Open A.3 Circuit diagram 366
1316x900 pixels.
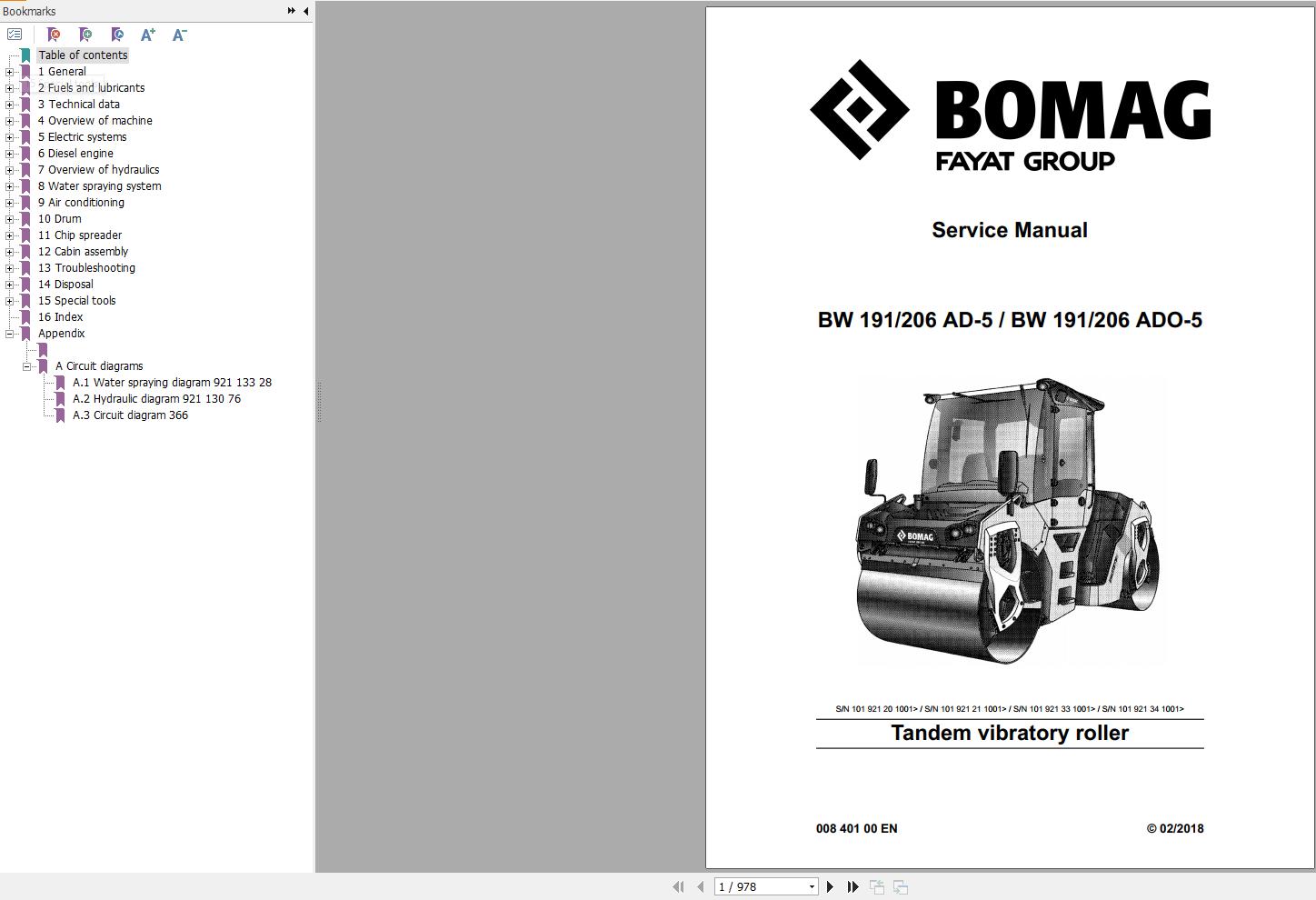click(x=130, y=415)
